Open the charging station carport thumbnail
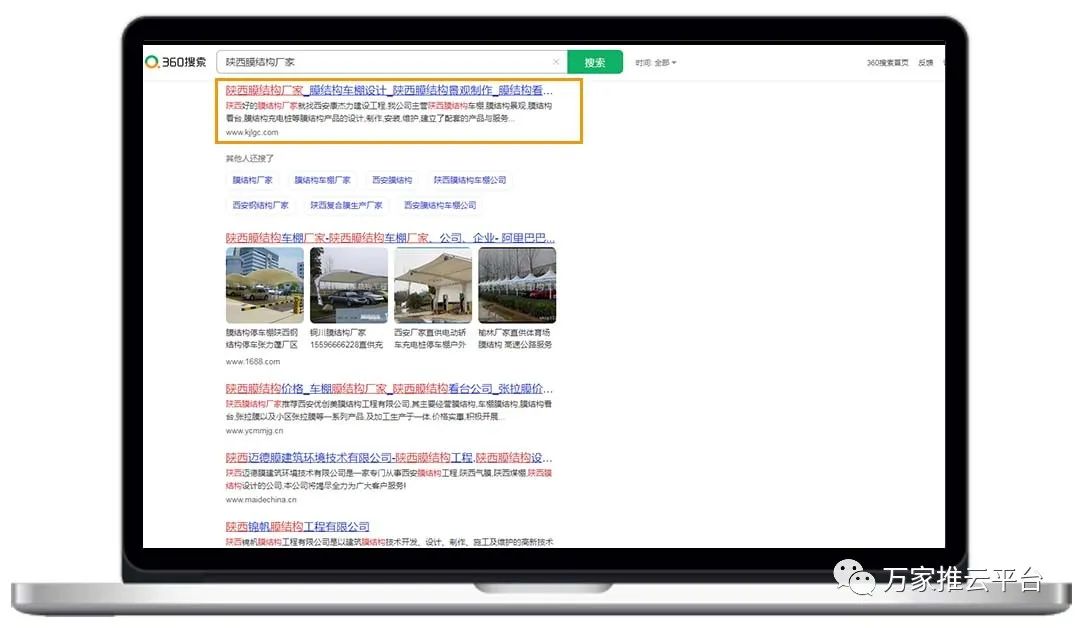 click(433, 285)
